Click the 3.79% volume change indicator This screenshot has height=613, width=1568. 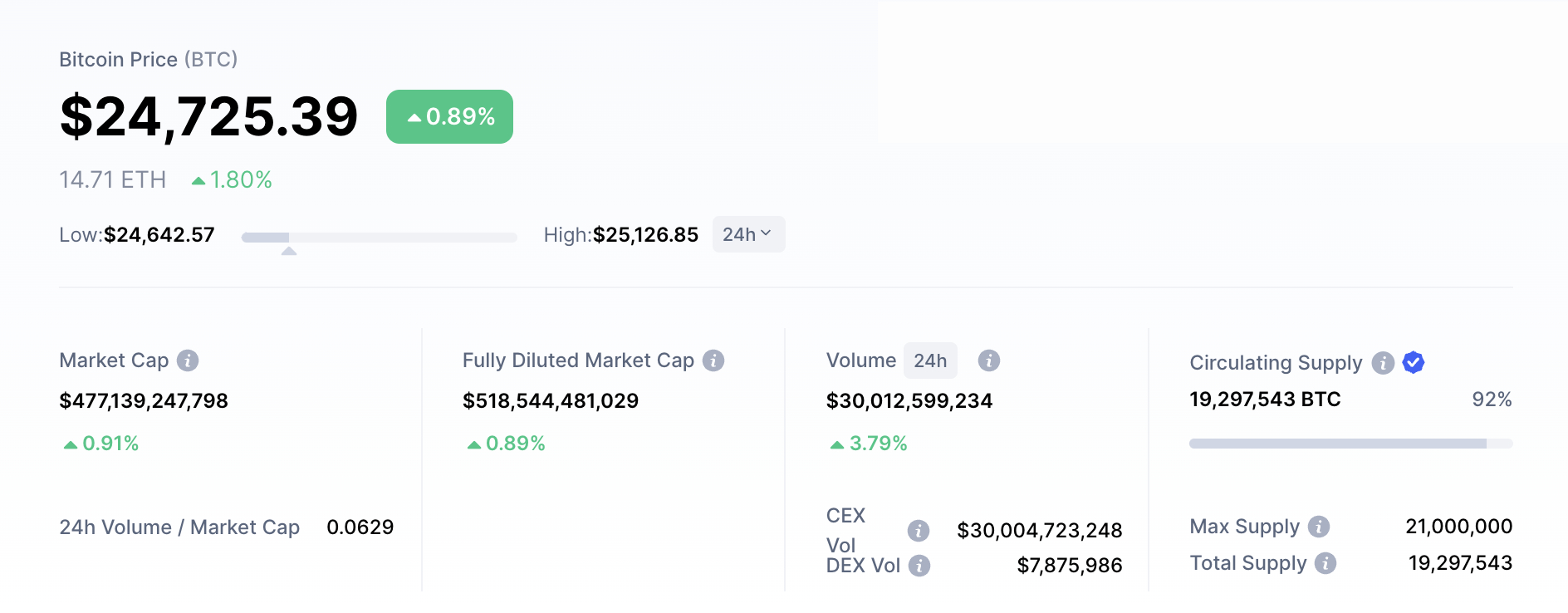point(870,444)
